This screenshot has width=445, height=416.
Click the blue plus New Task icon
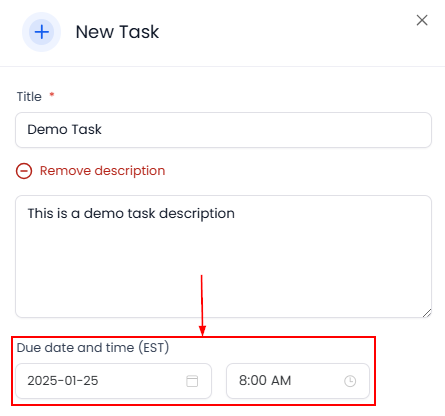click(x=41, y=32)
